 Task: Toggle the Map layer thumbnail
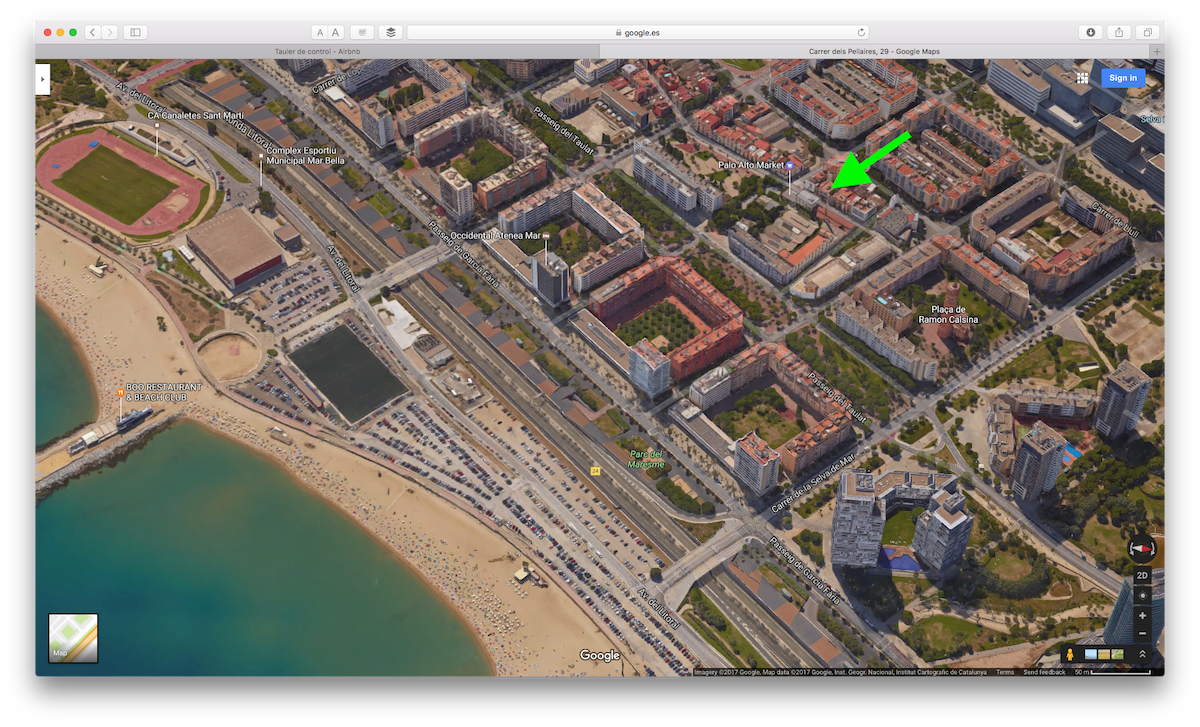(73, 638)
